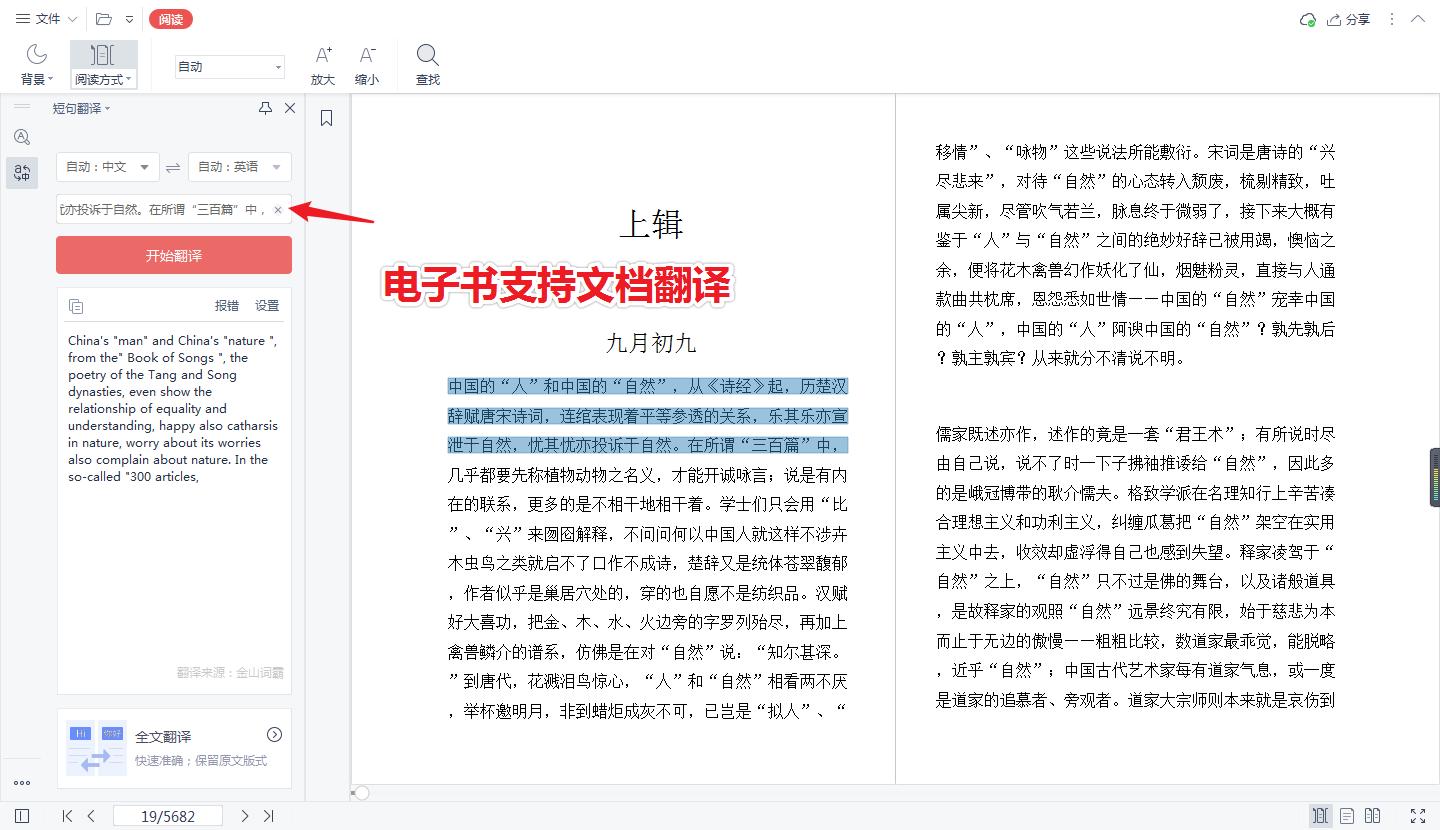Screen dimensions: 1440x830
Task: Zoom in with the 放大 icon
Action: click(322, 56)
